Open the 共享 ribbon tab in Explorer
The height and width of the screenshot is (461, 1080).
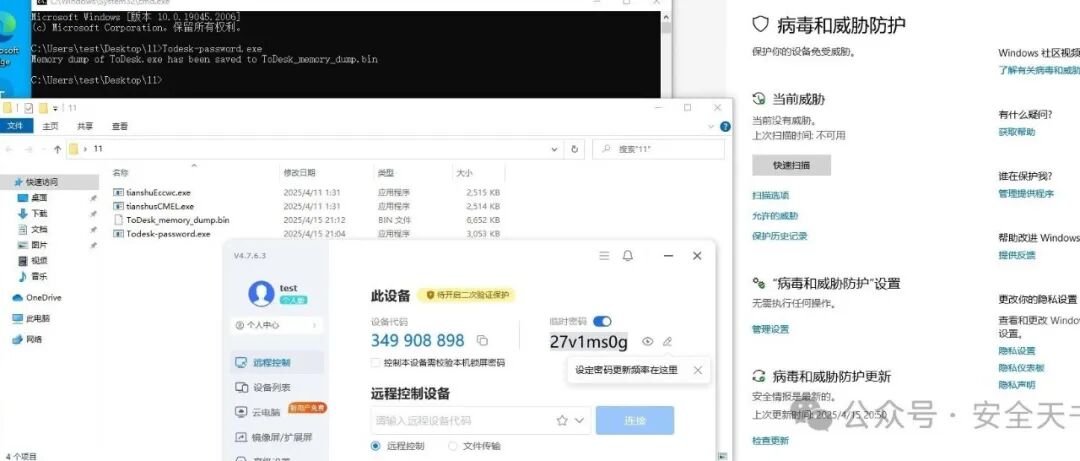tap(85, 126)
